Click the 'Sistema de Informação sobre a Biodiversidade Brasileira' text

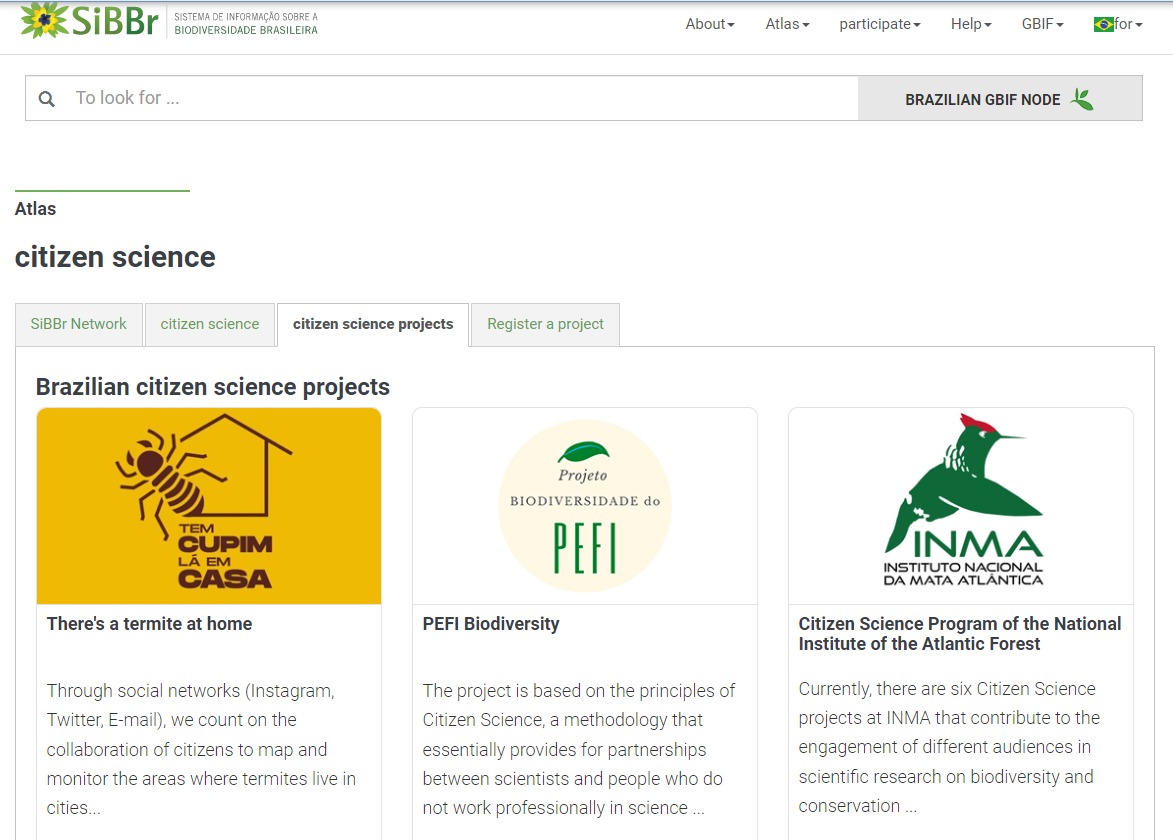click(246, 23)
